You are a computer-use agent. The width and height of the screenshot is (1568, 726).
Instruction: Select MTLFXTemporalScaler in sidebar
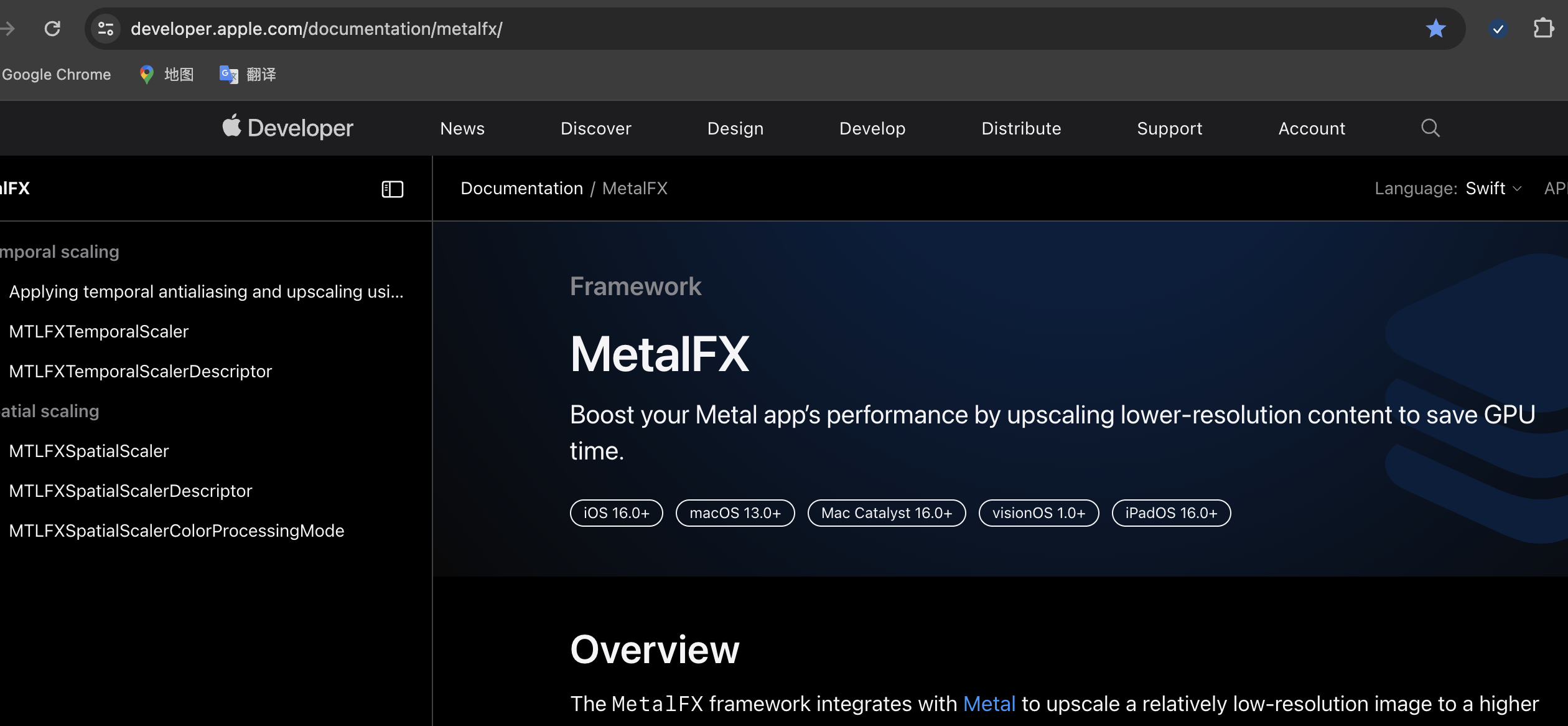click(99, 331)
